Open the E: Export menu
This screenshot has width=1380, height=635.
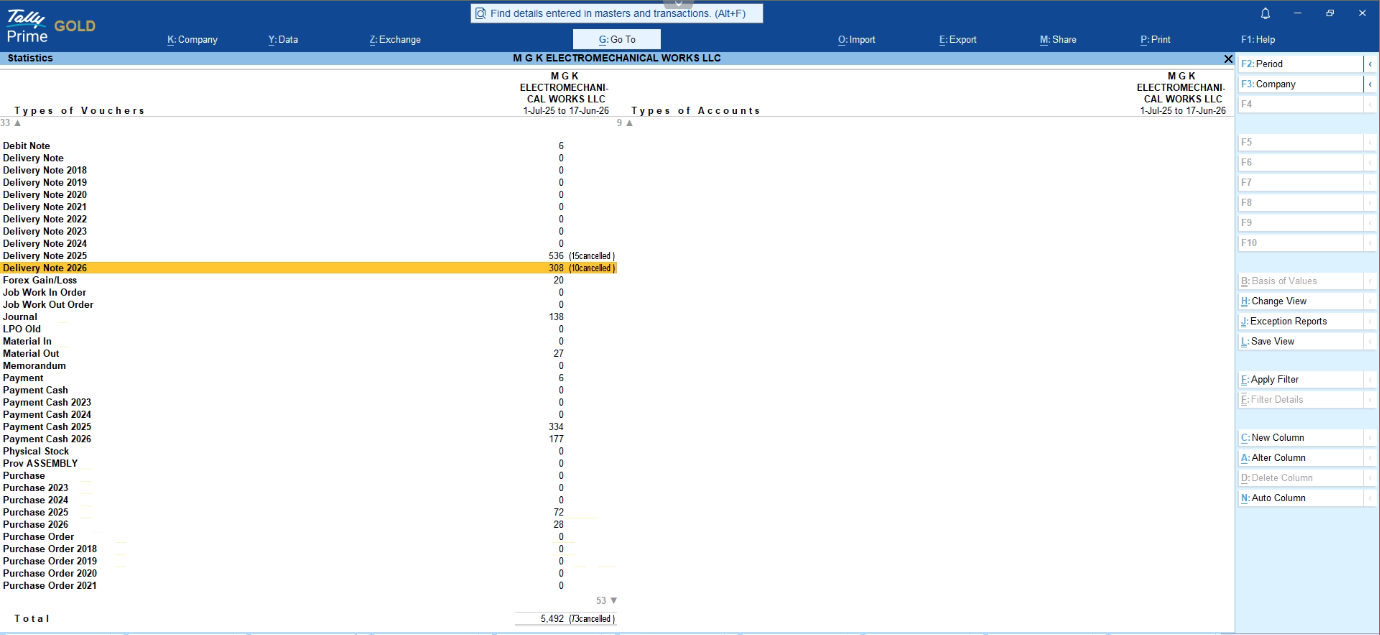pyautogui.click(x=958, y=40)
